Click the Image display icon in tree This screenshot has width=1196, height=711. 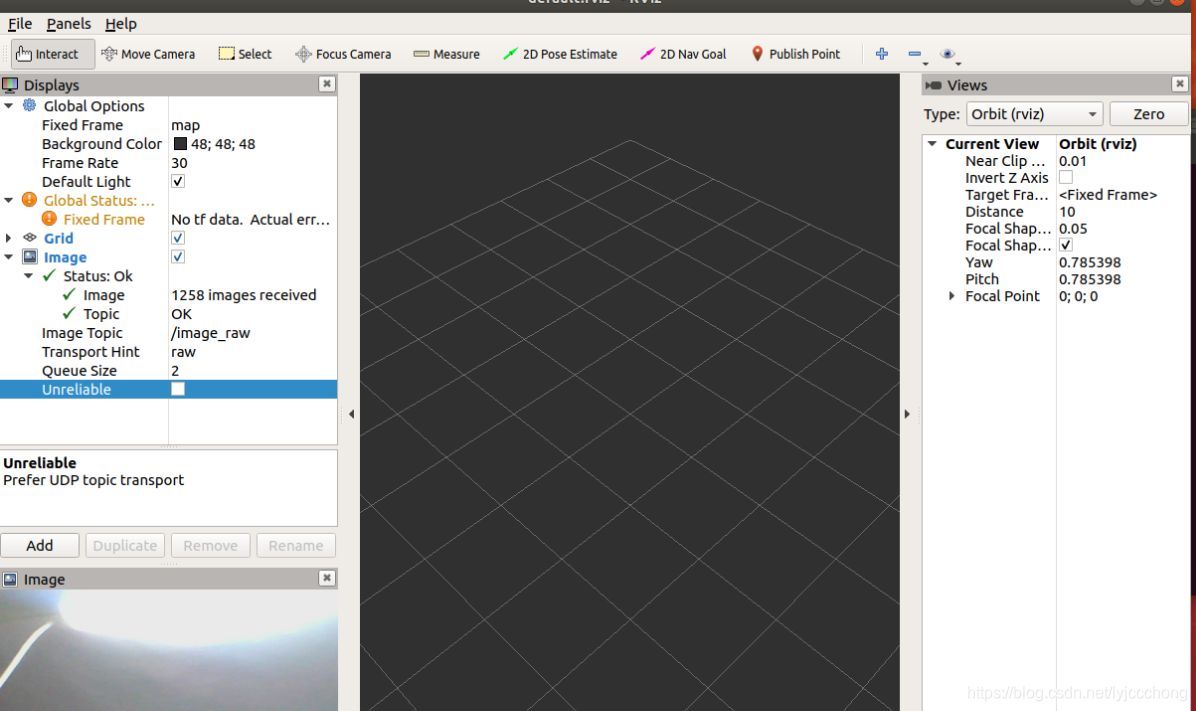coord(30,257)
